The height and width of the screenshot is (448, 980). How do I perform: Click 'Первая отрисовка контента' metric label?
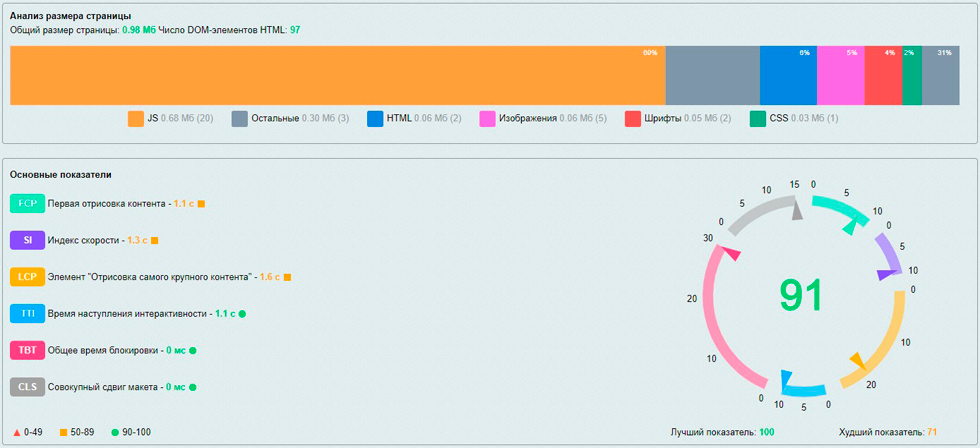(x=107, y=204)
